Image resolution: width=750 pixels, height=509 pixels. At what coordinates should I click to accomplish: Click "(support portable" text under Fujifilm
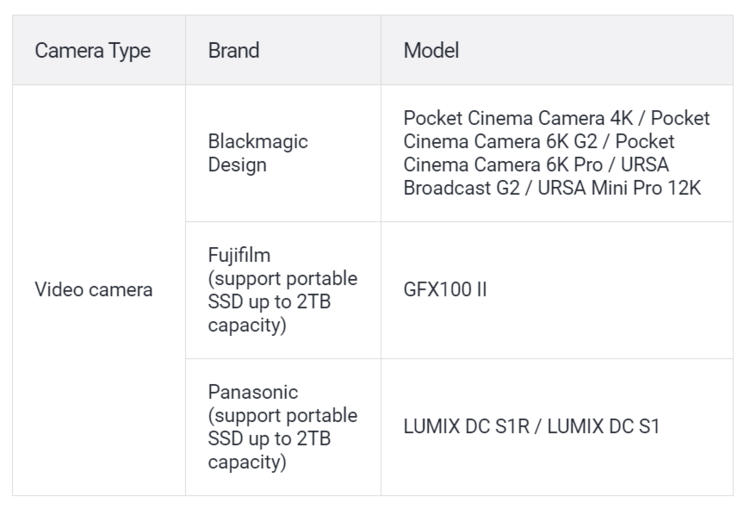coord(282,278)
